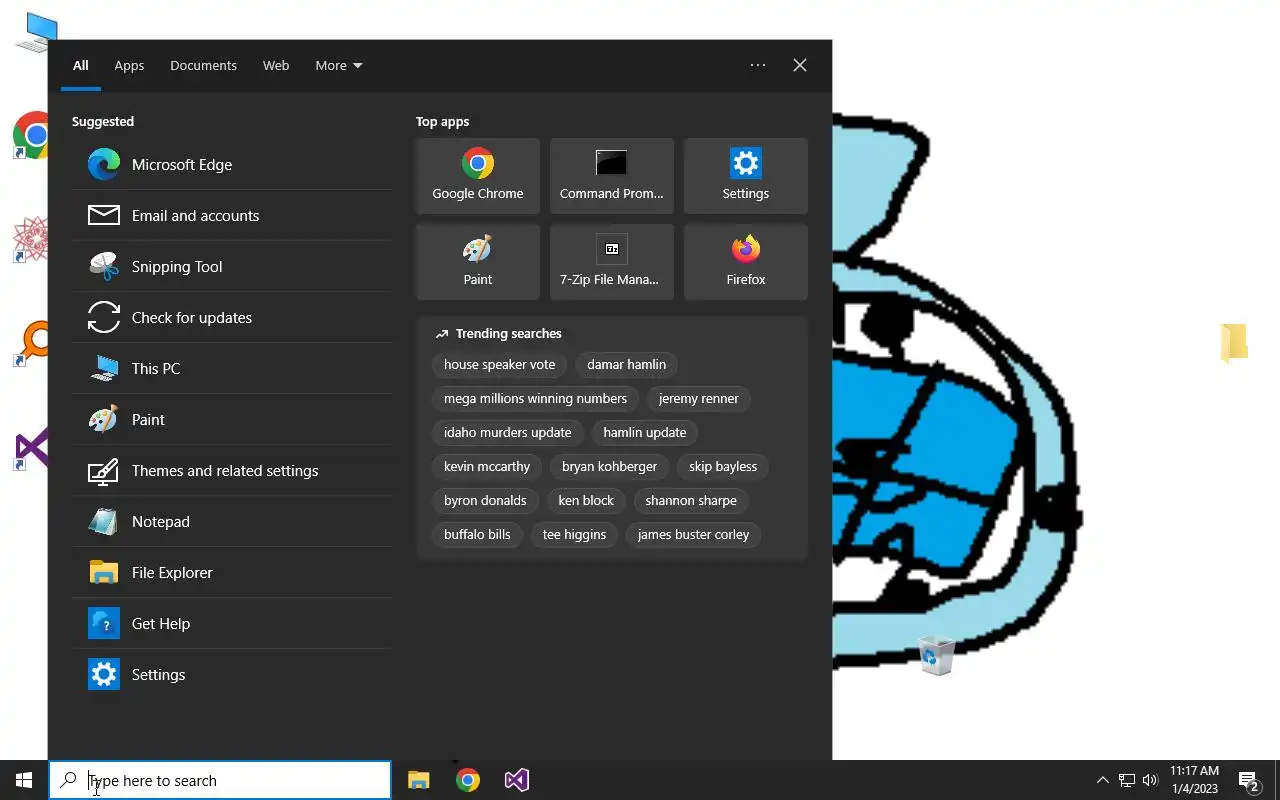Screen dimensions: 1280x800
Task: Open the Recycle Bin desktop icon
Action: [x=936, y=655]
